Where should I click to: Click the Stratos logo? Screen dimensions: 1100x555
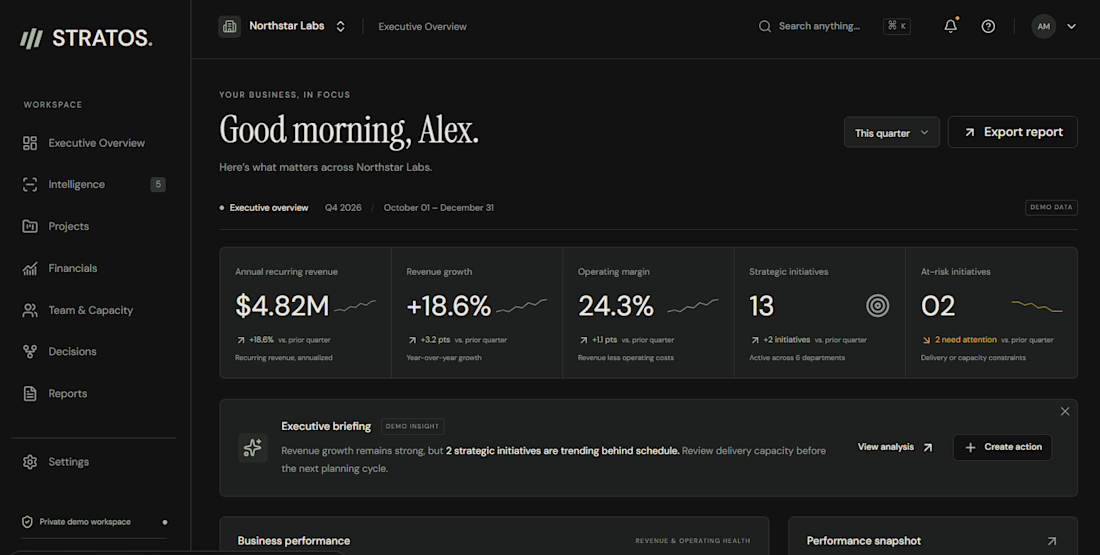click(x=86, y=38)
